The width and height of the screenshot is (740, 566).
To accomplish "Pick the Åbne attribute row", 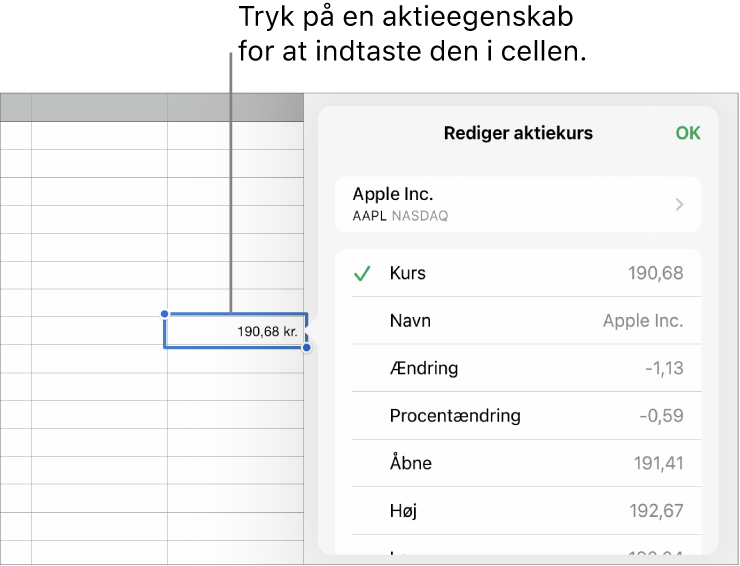I will [x=518, y=464].
